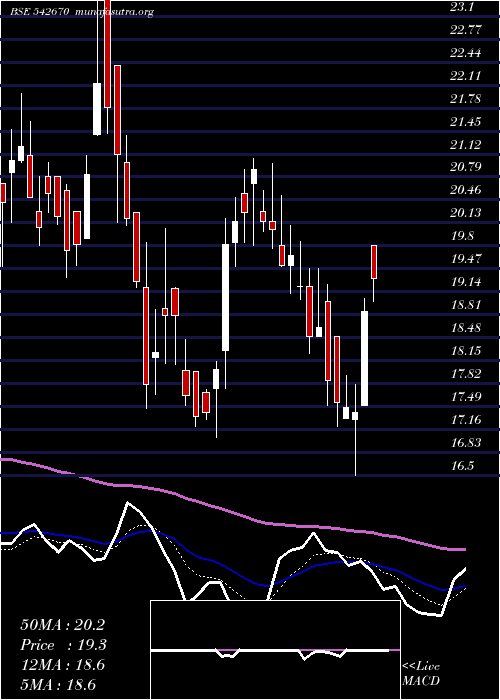Image resolution: width=500 pixels, height=700 pixels.
Task: Click the 18.48 price axis label
Action: point(466,327)
